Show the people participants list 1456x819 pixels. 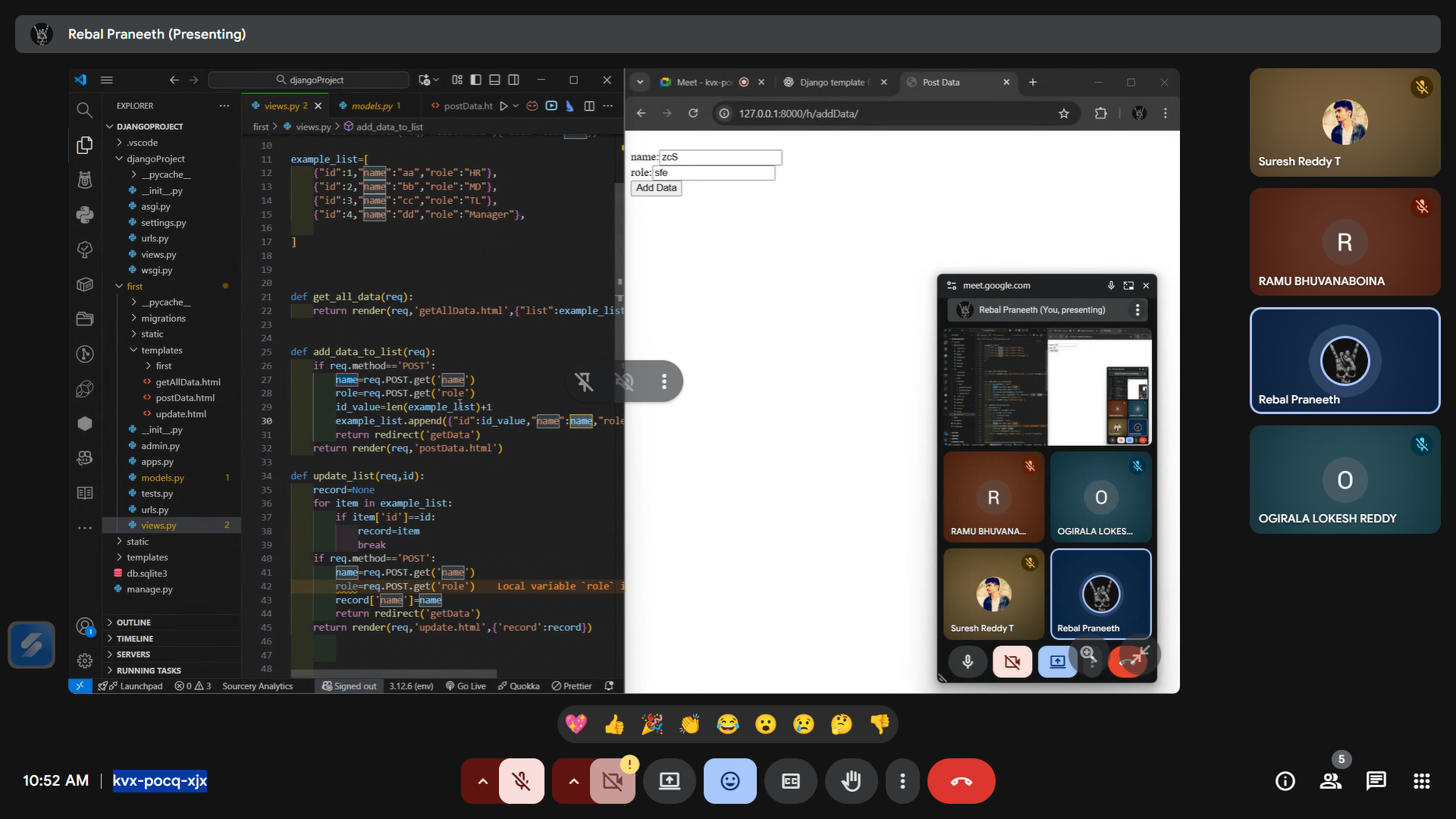pos(1330,781)
